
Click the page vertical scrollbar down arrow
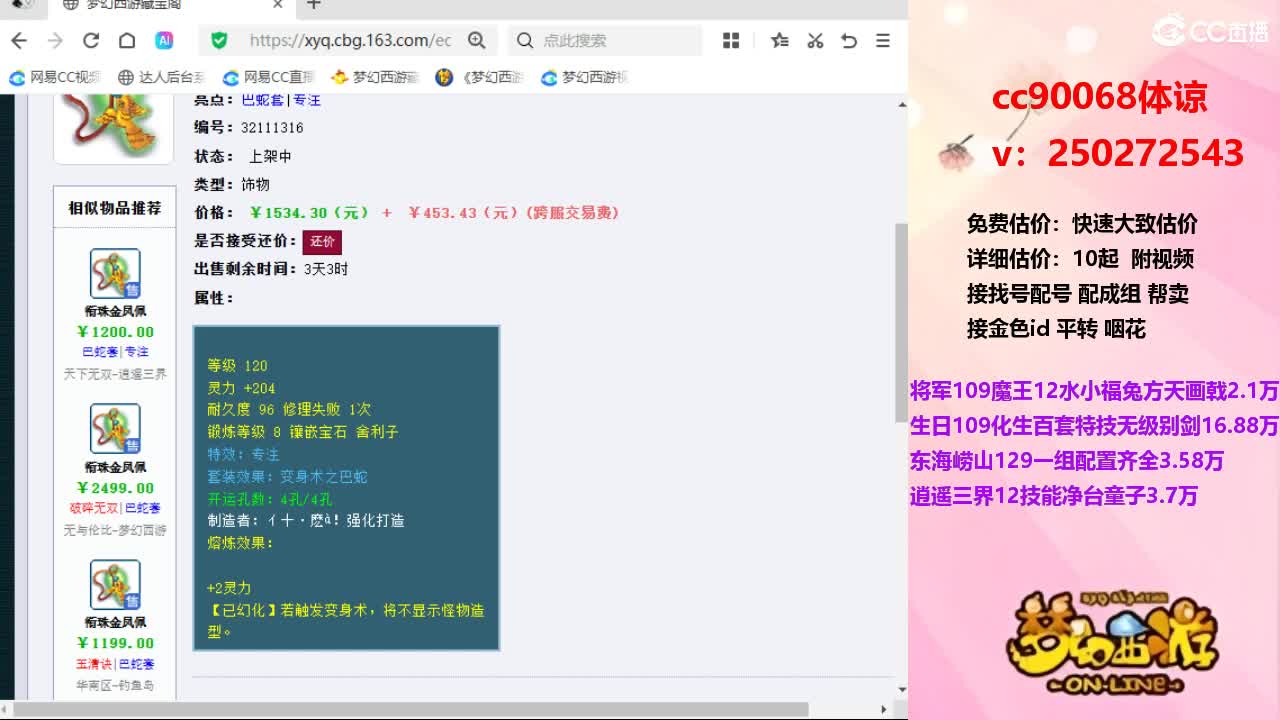(901, 690)
